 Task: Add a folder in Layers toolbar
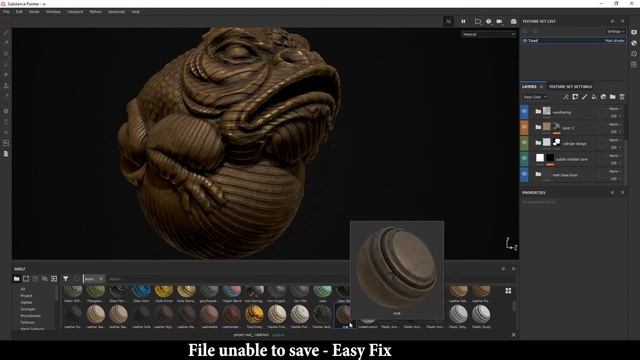tap(613, 97)
